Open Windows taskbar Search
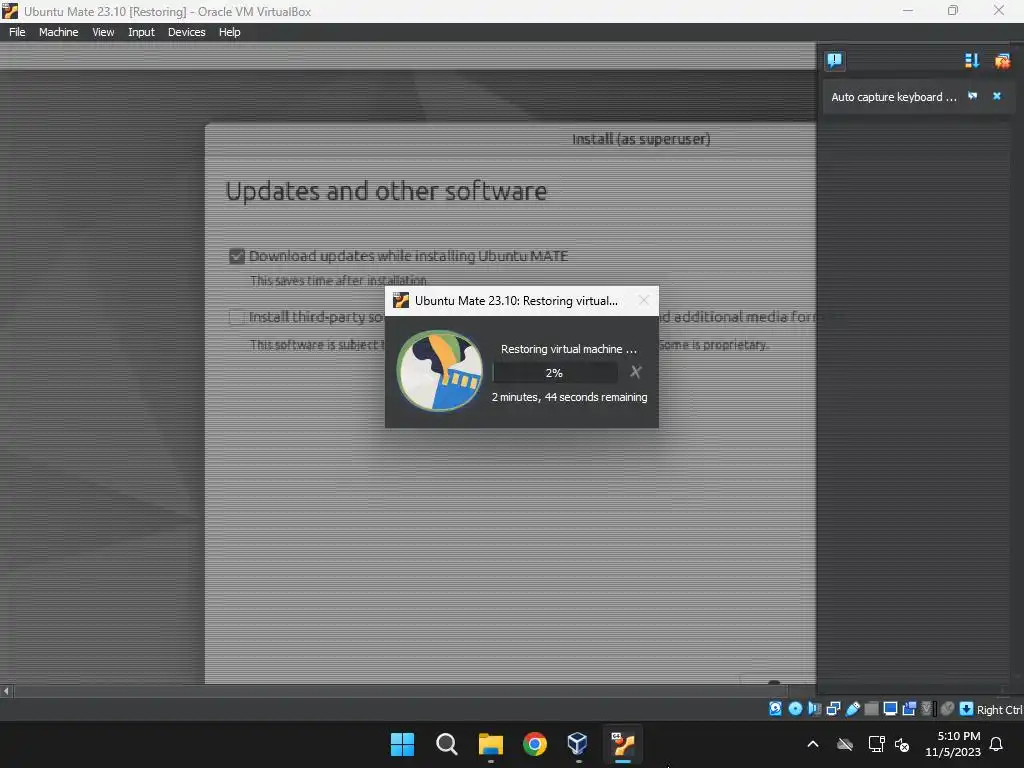Screen dimensions: 1024x768 (x=447, y=744)
